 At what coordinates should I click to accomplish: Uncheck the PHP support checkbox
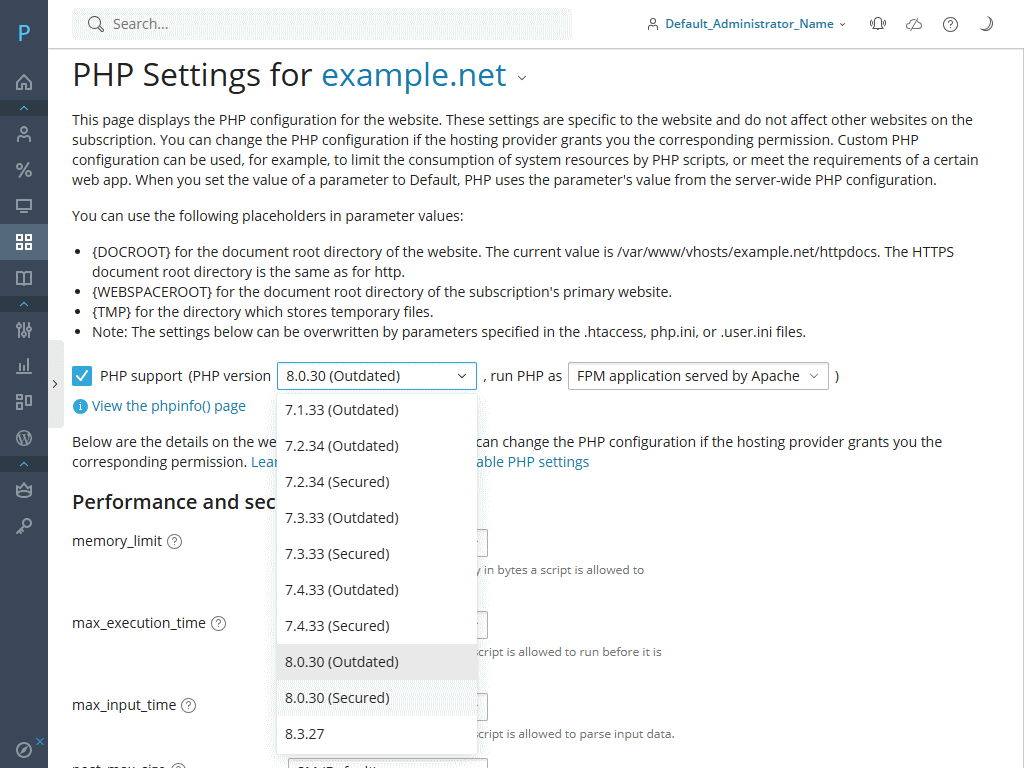click(80, 376)
